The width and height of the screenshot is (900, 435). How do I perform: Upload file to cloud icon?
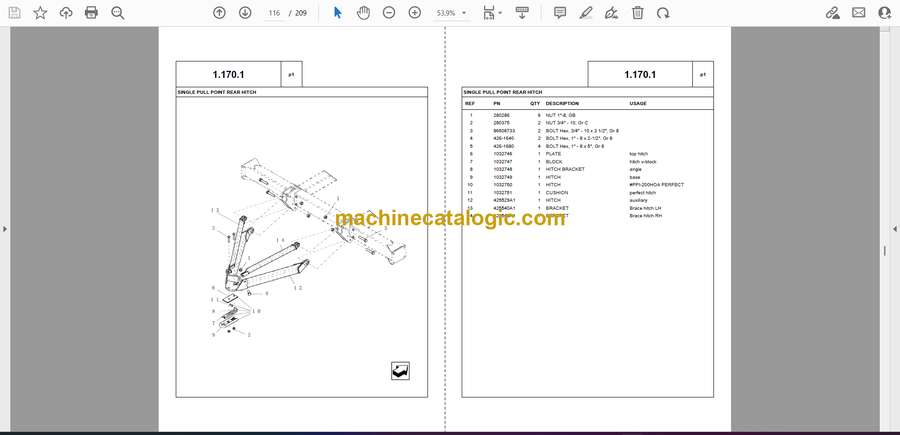point(66,13)
